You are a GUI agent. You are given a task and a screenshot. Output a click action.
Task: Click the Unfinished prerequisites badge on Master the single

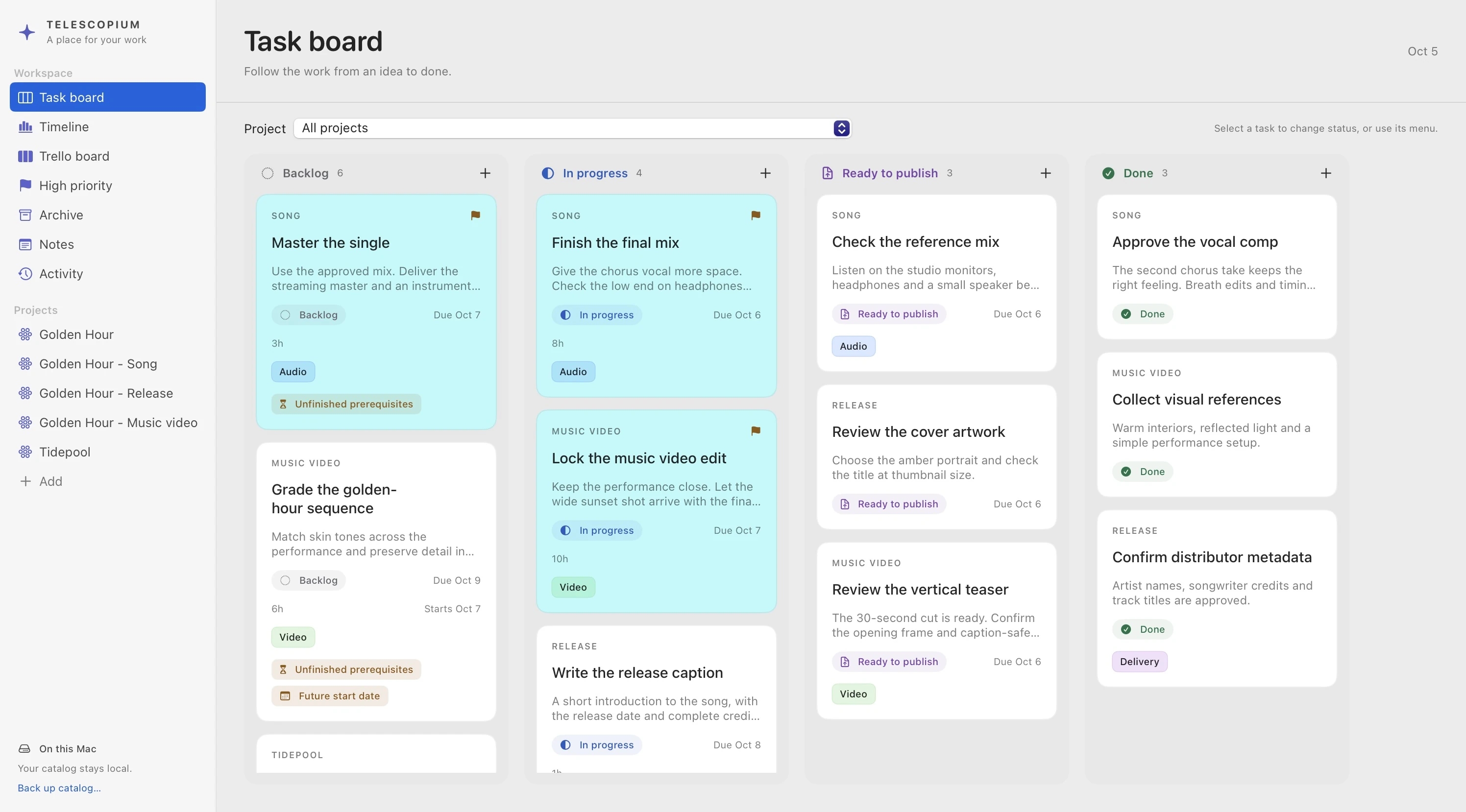346,404
